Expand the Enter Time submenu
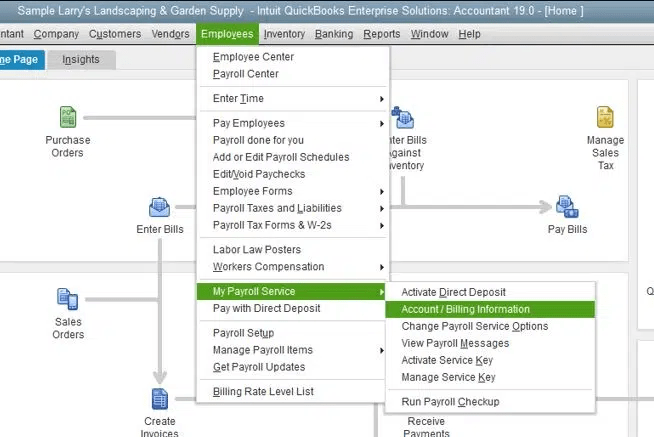Image resolution: width=654 pixels, height=437 pixels. 293,99
